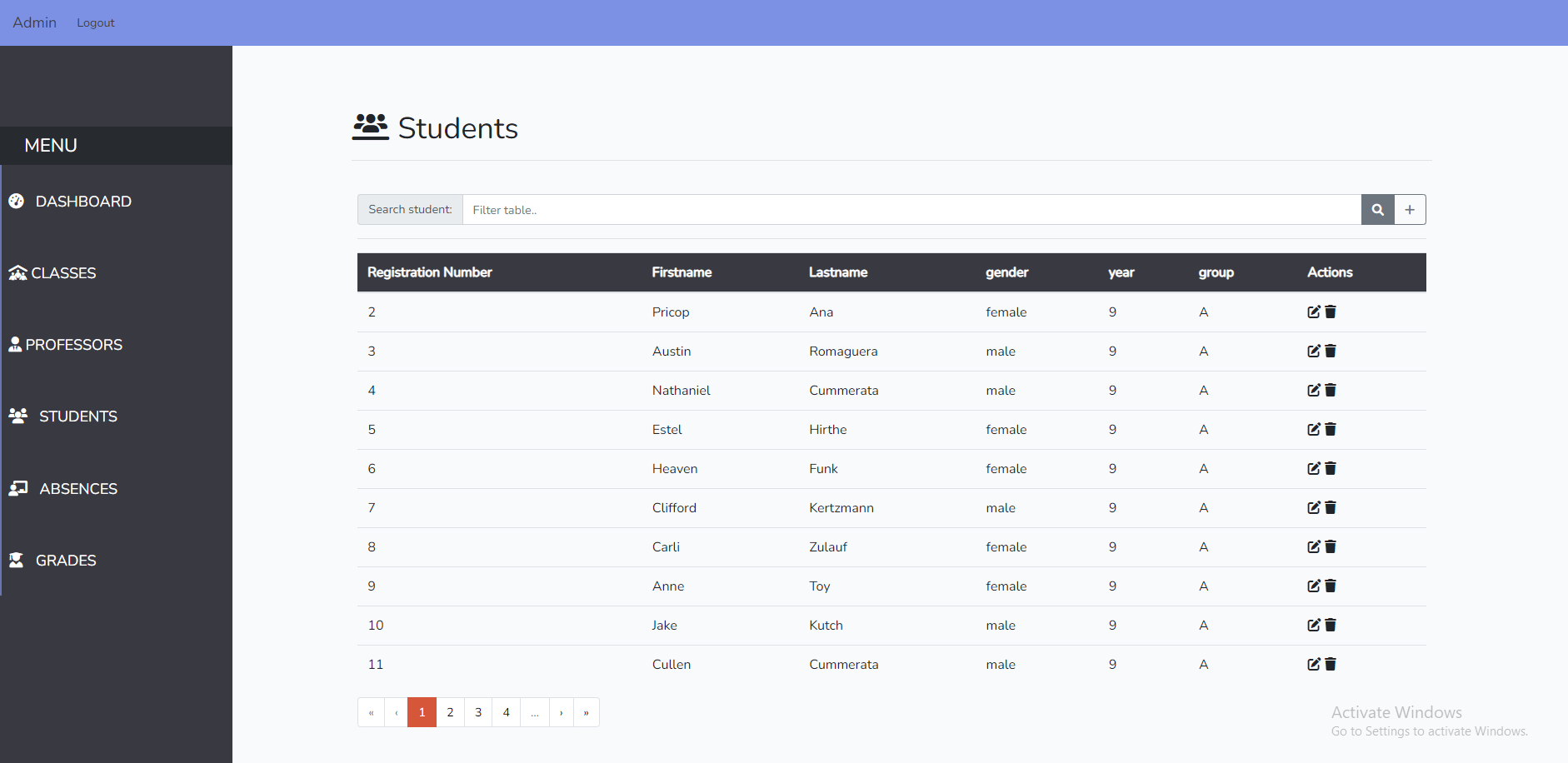Click Admin in the navigation bar

pyautogui.click(x=34, y=22)
